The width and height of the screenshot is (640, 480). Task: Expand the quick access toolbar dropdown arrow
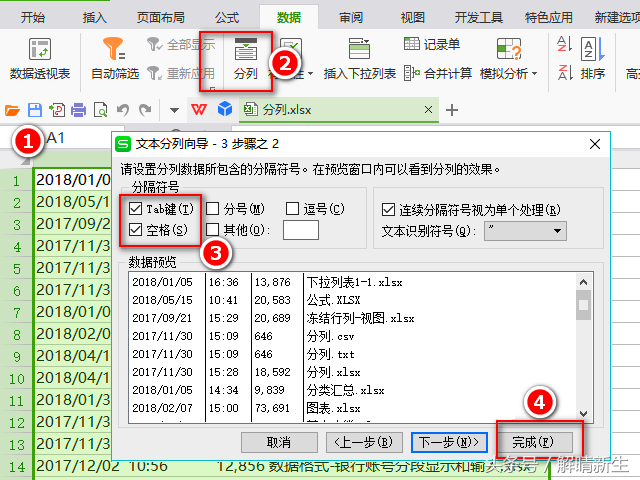coord(174,110)
